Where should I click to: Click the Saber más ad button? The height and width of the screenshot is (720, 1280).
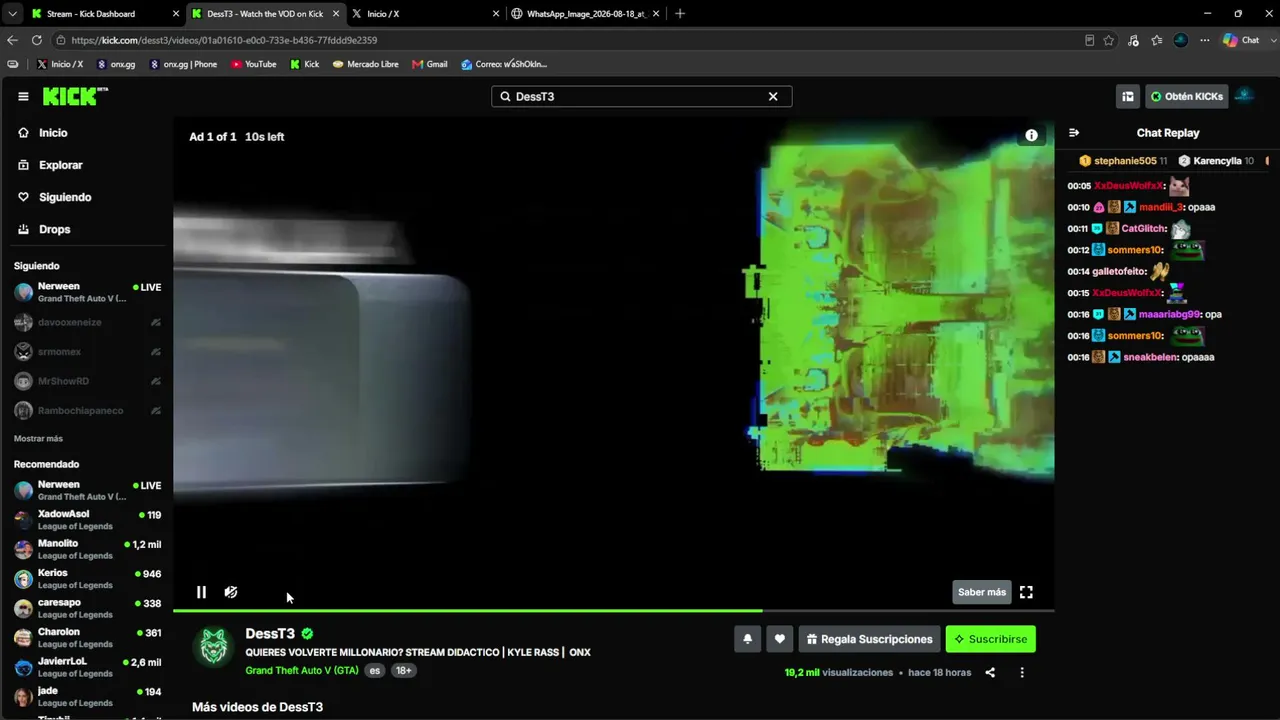pyautogui.click(x=982, y=592)
